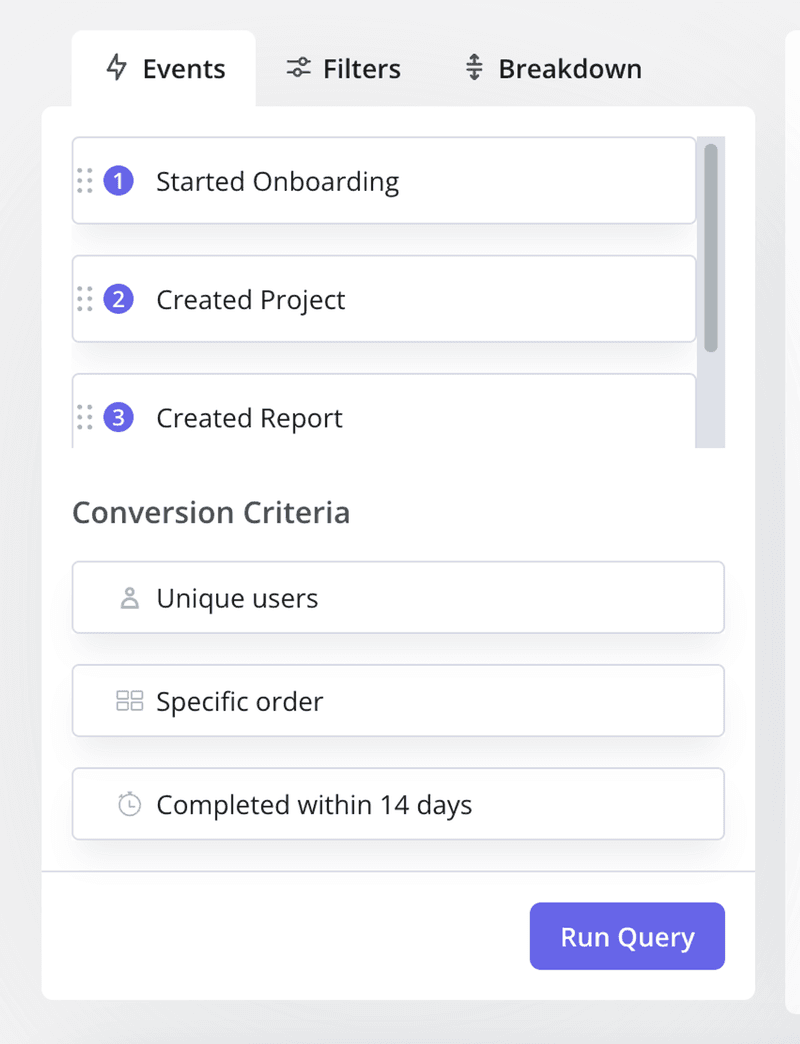Switch to the Filters tab
The height and width of the screenshot is (1044, 800).
click(x=343, y=68)
